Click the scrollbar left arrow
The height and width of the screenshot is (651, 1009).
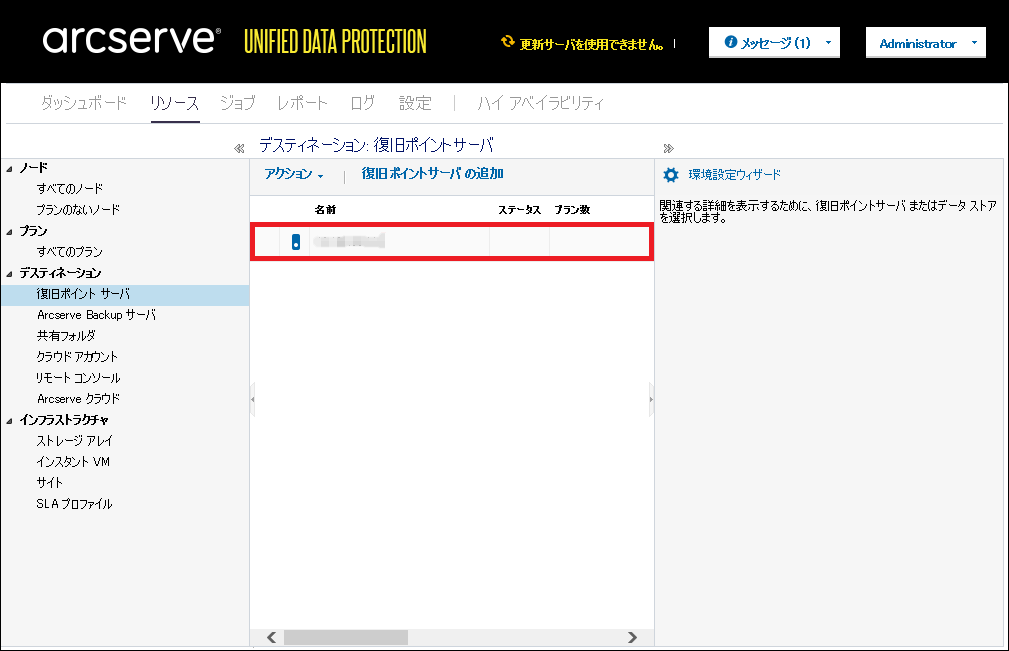pyautogui.click(x=272, y=637)
